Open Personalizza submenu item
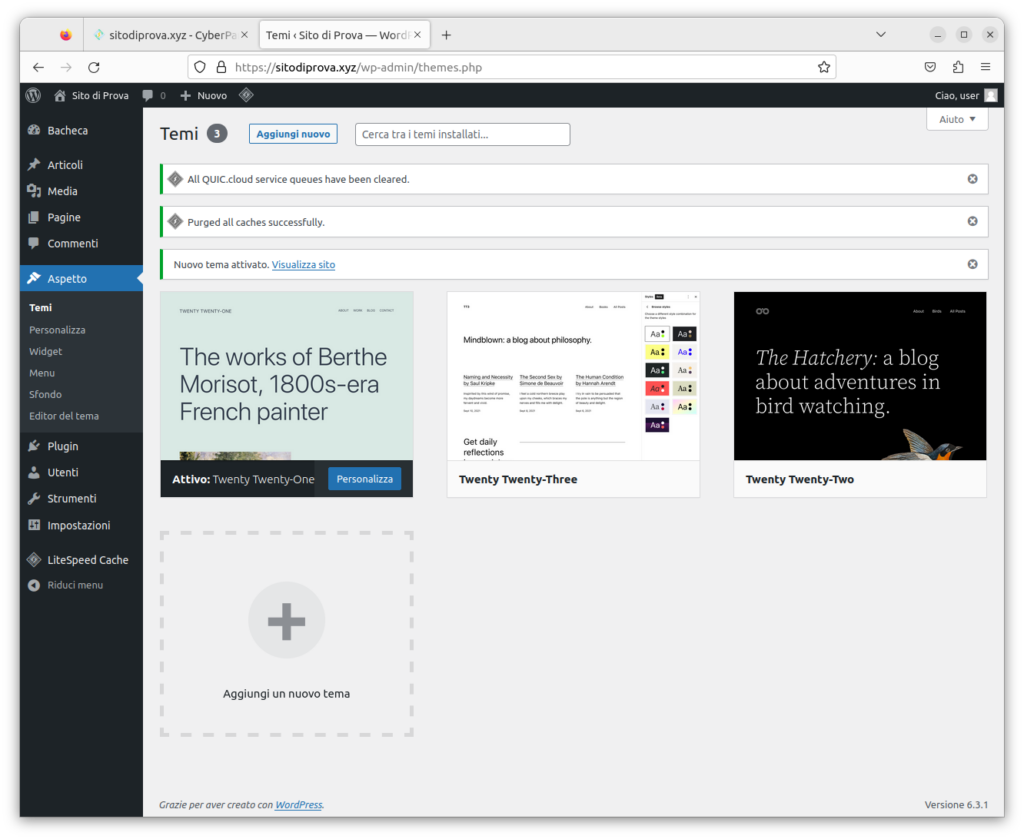The width and height of the screenshot is (1024, 839). [57, 330]
